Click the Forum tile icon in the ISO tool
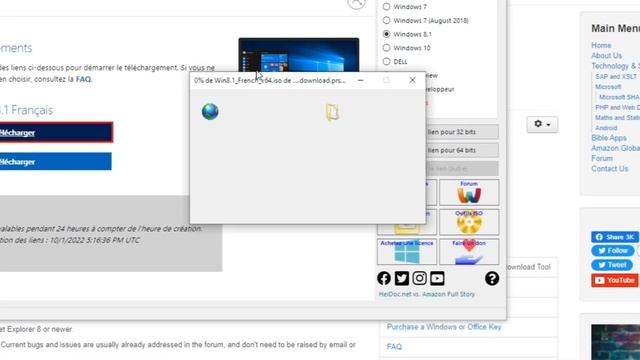The height and width of the screenshot is (360, 640). (469, 192)
